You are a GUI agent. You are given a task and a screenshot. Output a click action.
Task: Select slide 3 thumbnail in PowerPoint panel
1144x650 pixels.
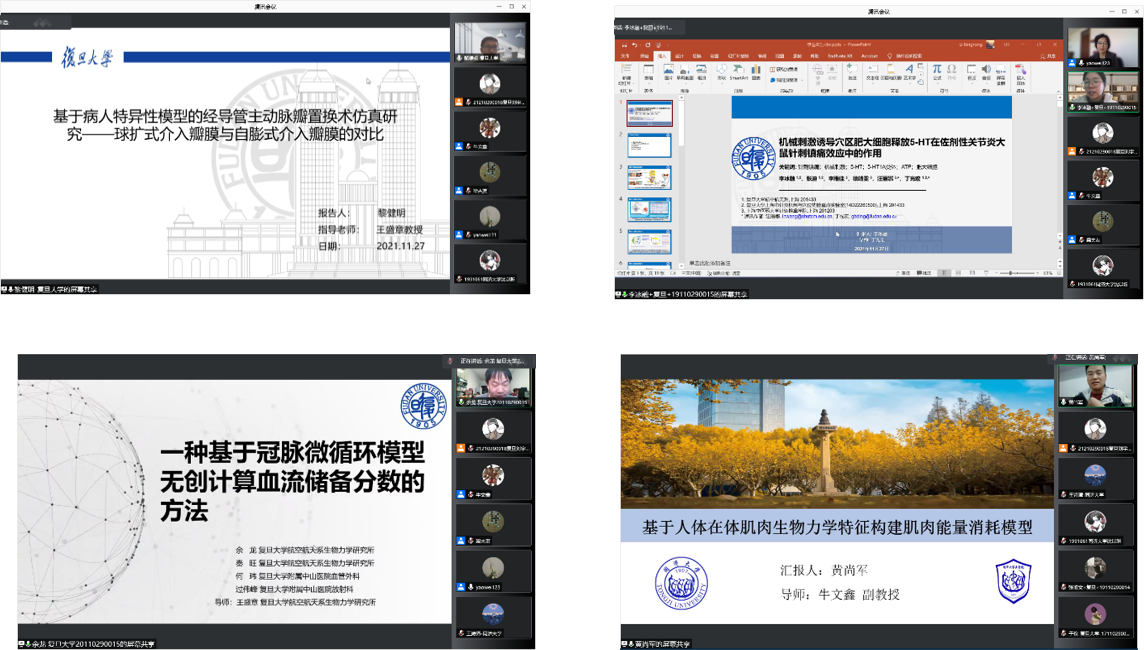[649, 177]
